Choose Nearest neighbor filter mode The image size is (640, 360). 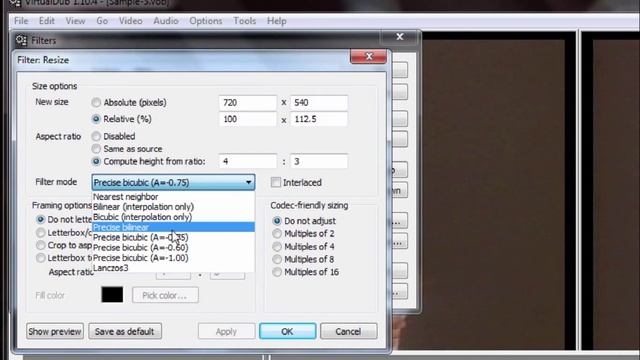click(x=173, y=197)
